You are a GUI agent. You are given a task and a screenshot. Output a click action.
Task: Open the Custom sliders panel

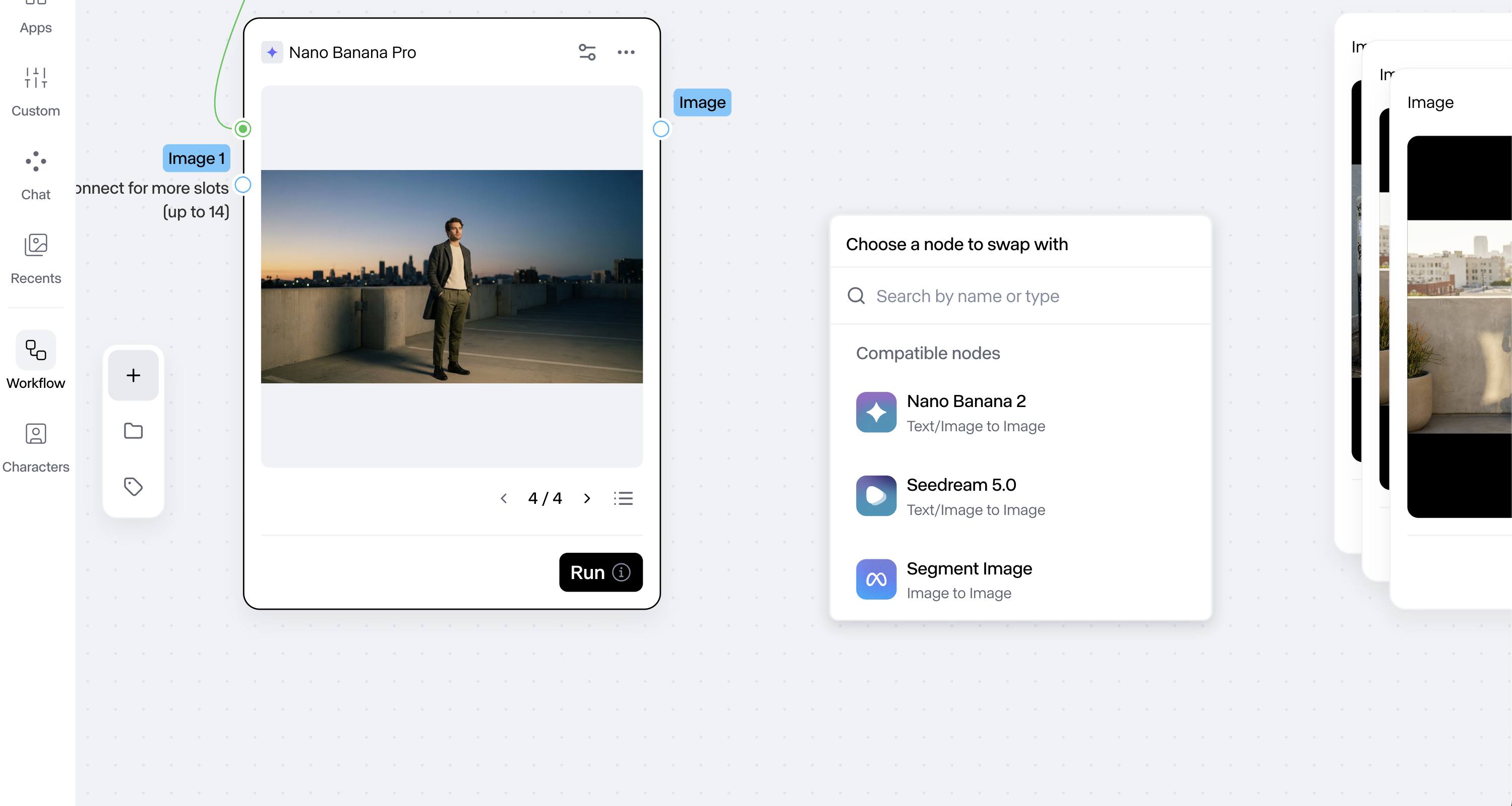pos(36,92)
